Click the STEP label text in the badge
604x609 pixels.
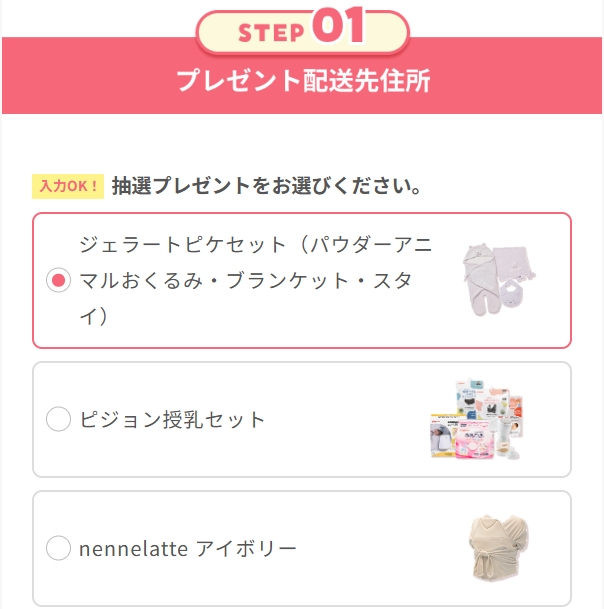(x=271, y=32)
